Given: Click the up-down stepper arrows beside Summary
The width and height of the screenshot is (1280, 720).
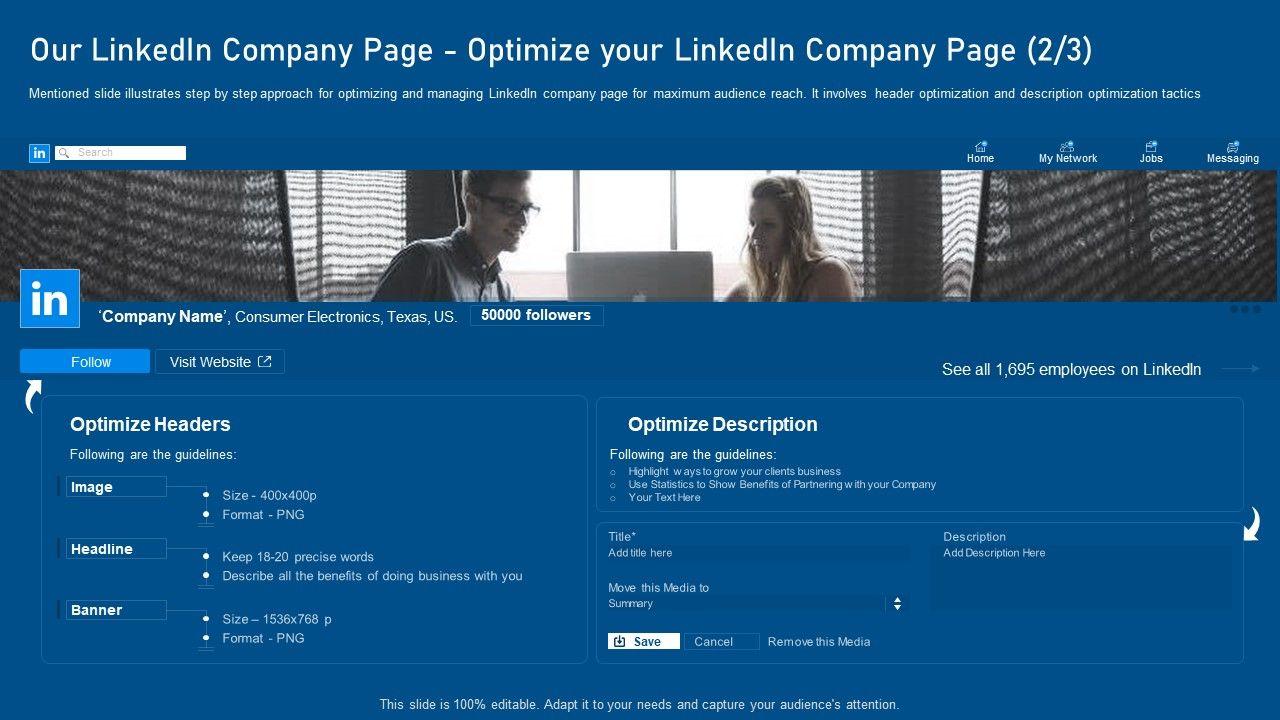Looking at the screenshot, I should [897, 604].
